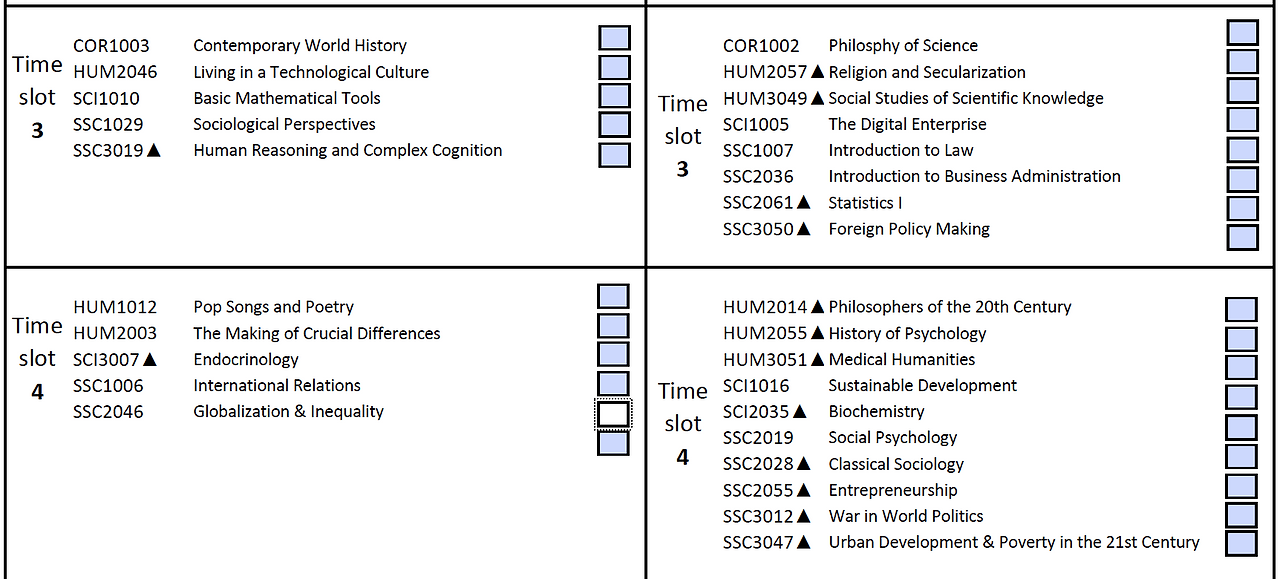This screenshot has width=1280, height=579.
Task: Tick the Introduction to Law checkbox
Action: coord(1242,150)
